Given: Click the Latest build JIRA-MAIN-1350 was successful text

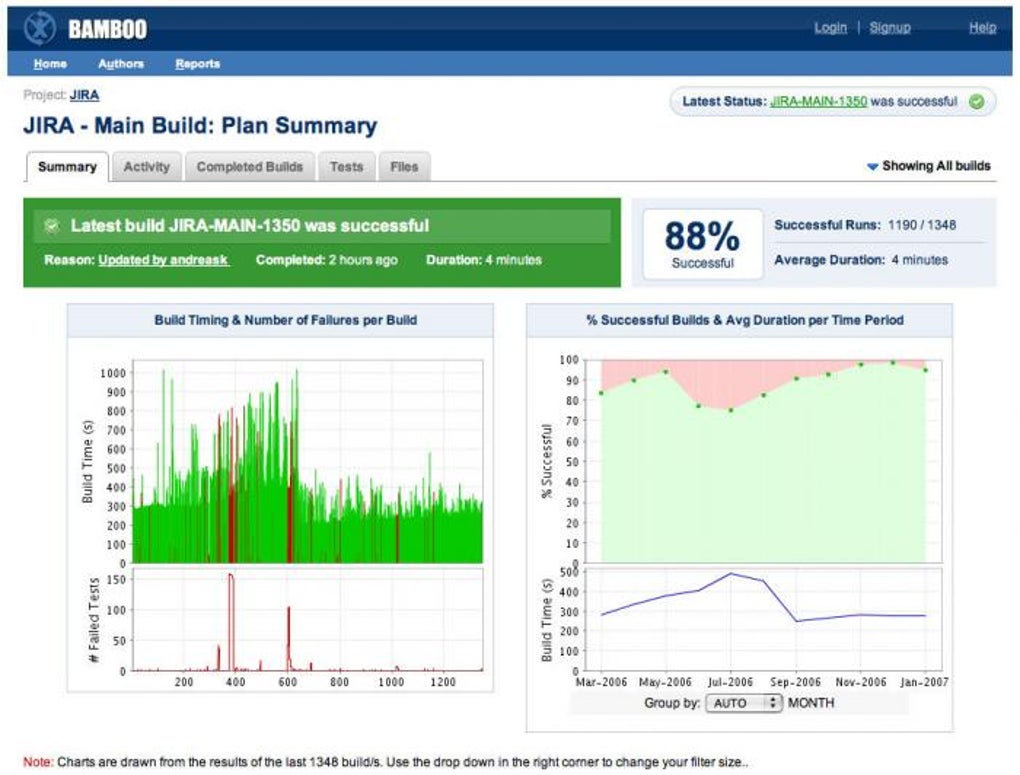Looking at the screenshot, I should pos(250,226).
